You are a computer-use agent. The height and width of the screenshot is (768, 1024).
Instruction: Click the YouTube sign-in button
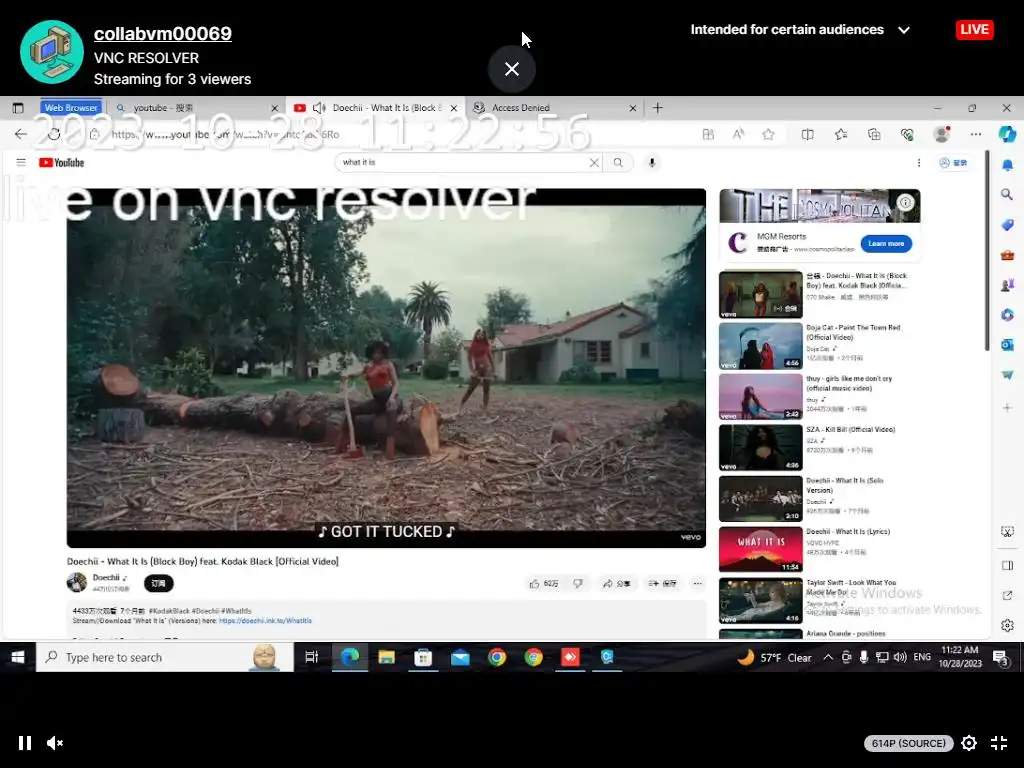(953, 163)
